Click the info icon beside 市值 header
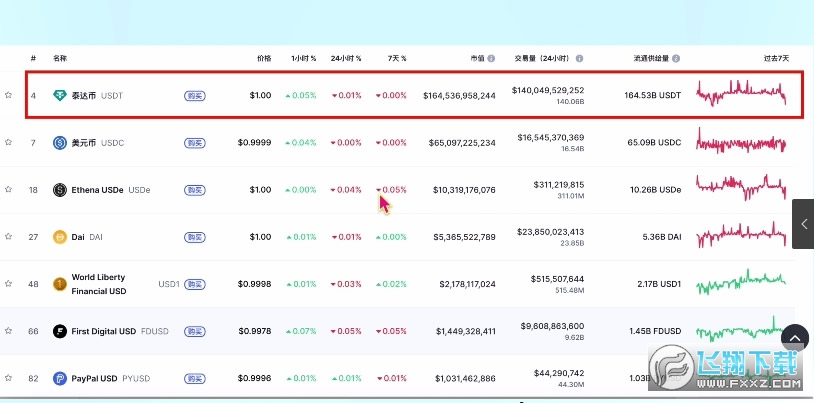This screenshot has height=403, width=814. (492, 59)
